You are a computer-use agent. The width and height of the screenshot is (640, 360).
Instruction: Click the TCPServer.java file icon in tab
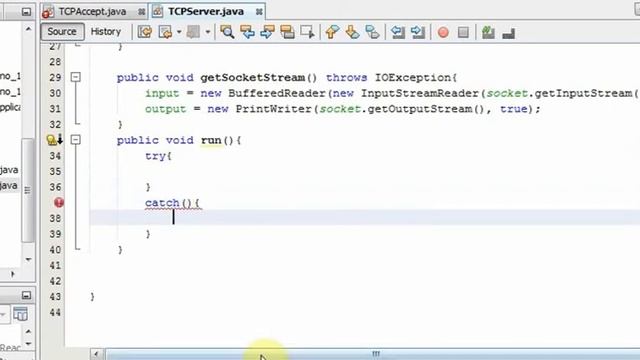158,12
